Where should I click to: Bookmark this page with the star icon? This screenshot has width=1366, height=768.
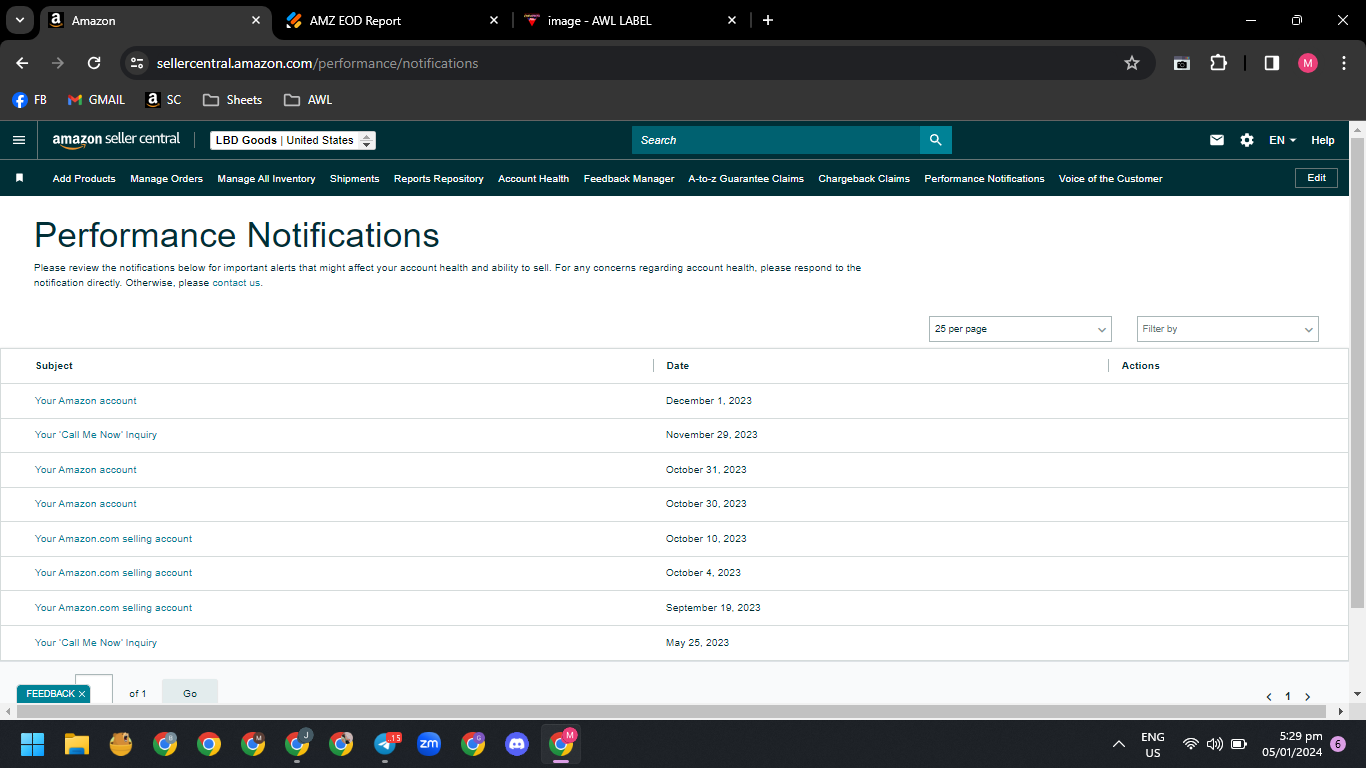1132,63
